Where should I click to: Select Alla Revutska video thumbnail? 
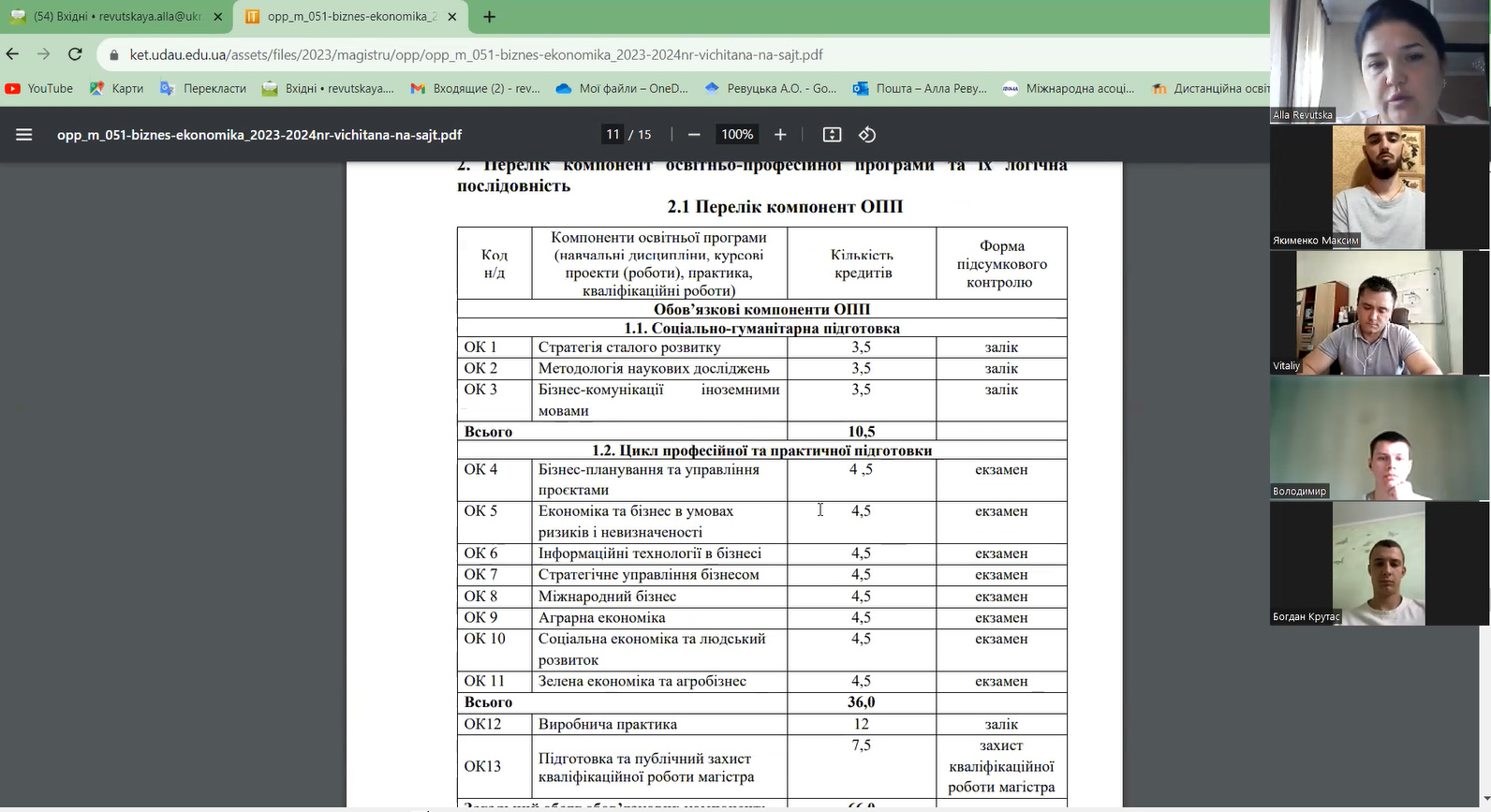pos(1380,62)
